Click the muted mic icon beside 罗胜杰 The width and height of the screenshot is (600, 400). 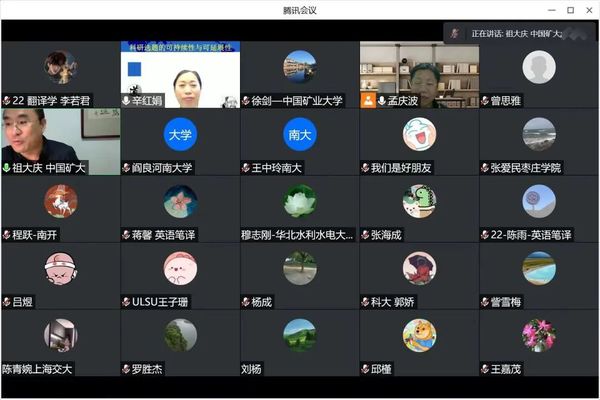point(126,369)
